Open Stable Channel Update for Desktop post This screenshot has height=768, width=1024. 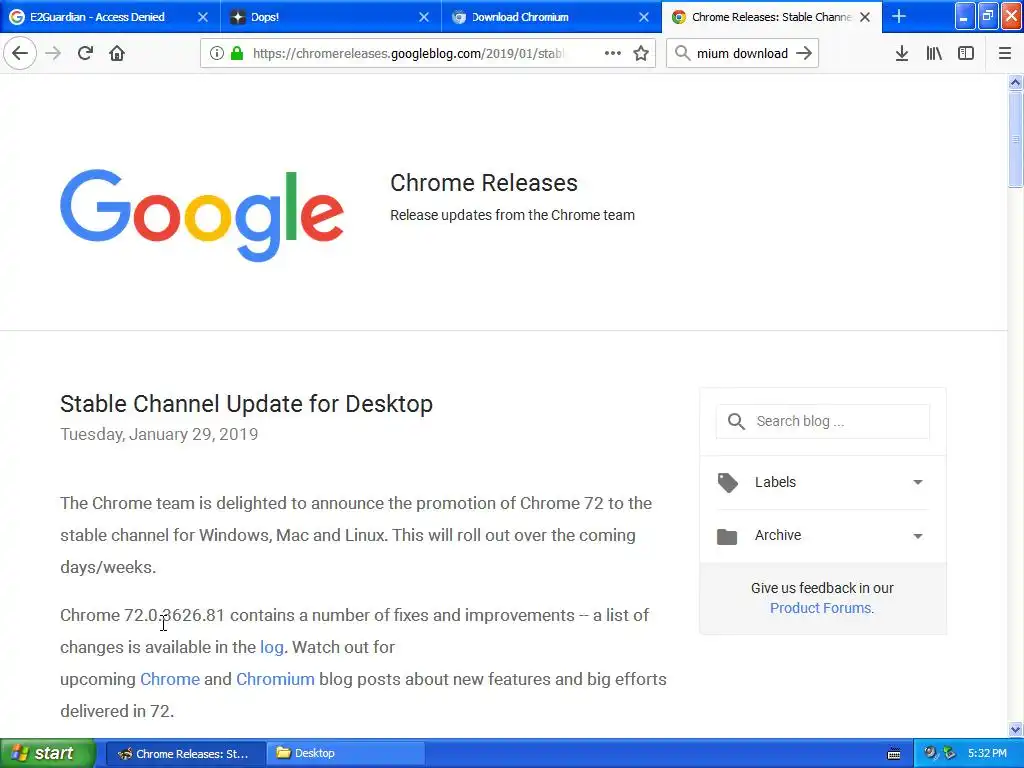(x=246, y=404)
